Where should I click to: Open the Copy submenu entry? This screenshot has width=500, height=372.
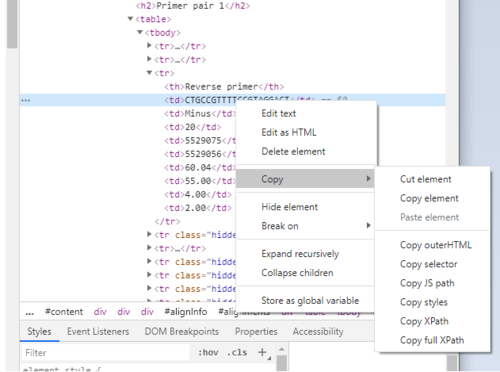coord(305,179)
